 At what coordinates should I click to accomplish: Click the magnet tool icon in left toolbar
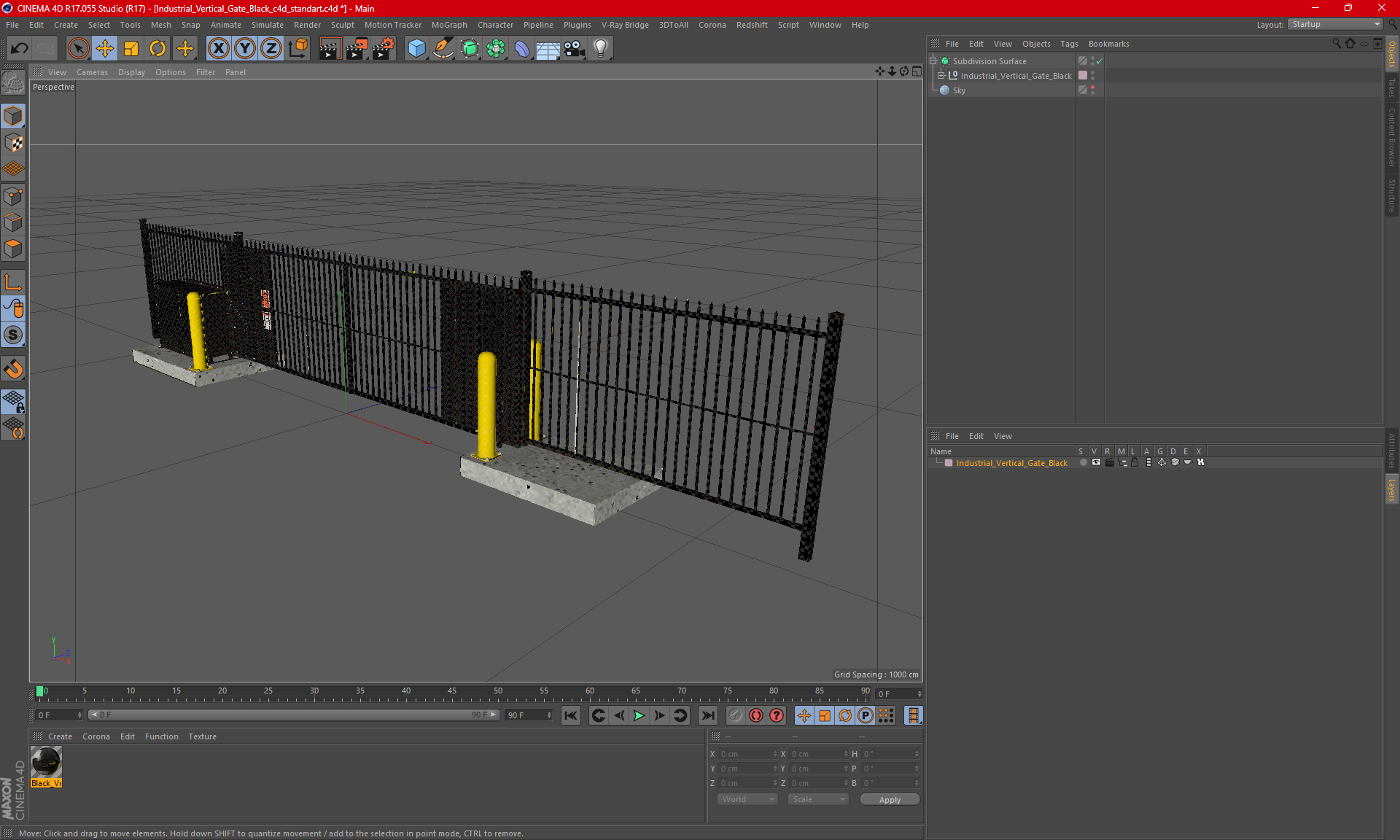pos(13,368)
